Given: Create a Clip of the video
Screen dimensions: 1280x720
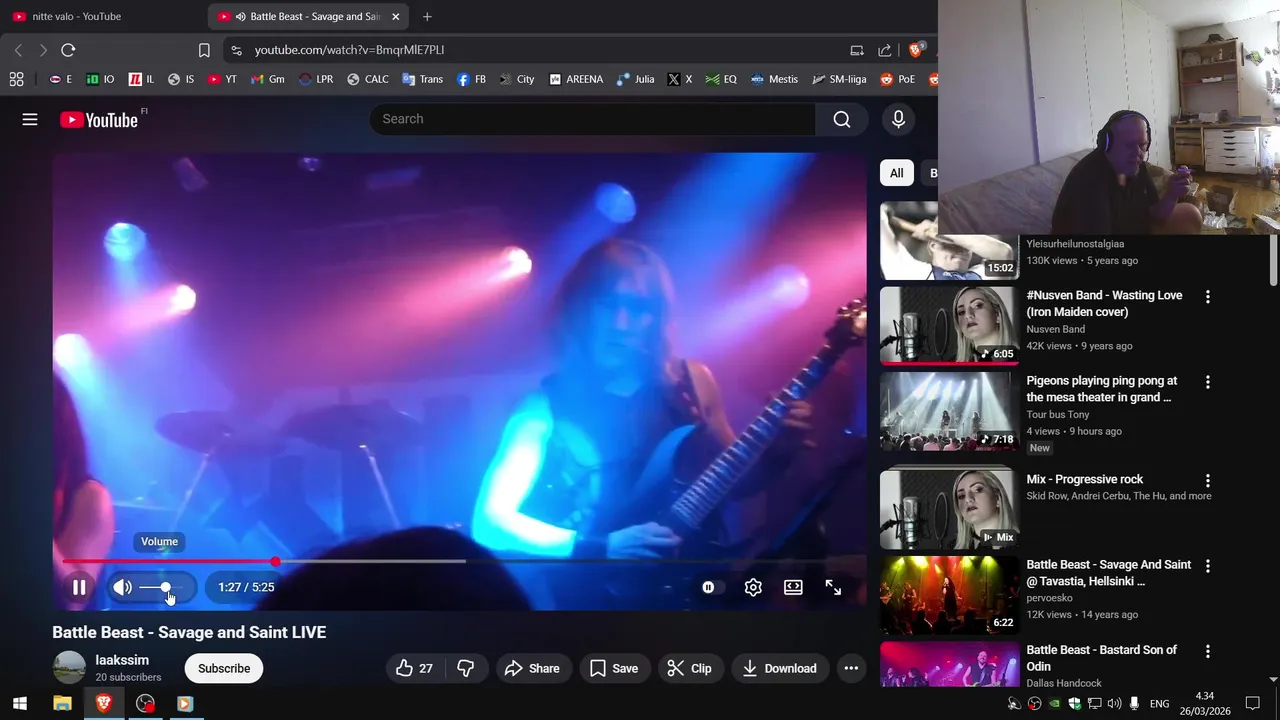Looking at the screenshot, I should click(690, 668).
